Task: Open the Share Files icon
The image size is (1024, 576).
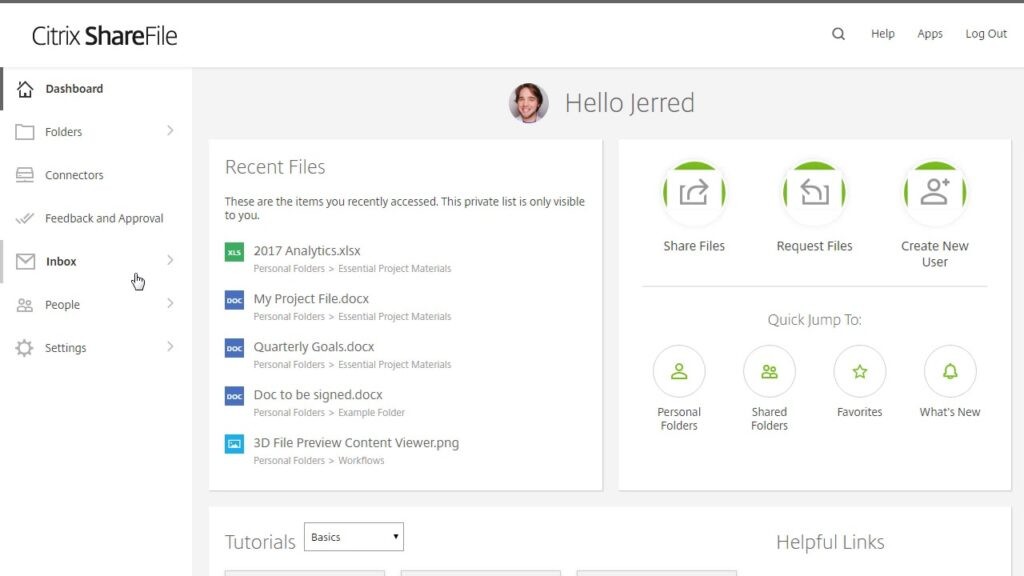Action: (694, 192)
